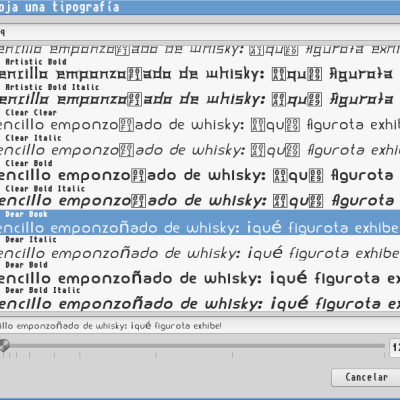Select the Dear Bold Italic font row
The height and width of the screenshot is (400, 400).
coord(200,298)
